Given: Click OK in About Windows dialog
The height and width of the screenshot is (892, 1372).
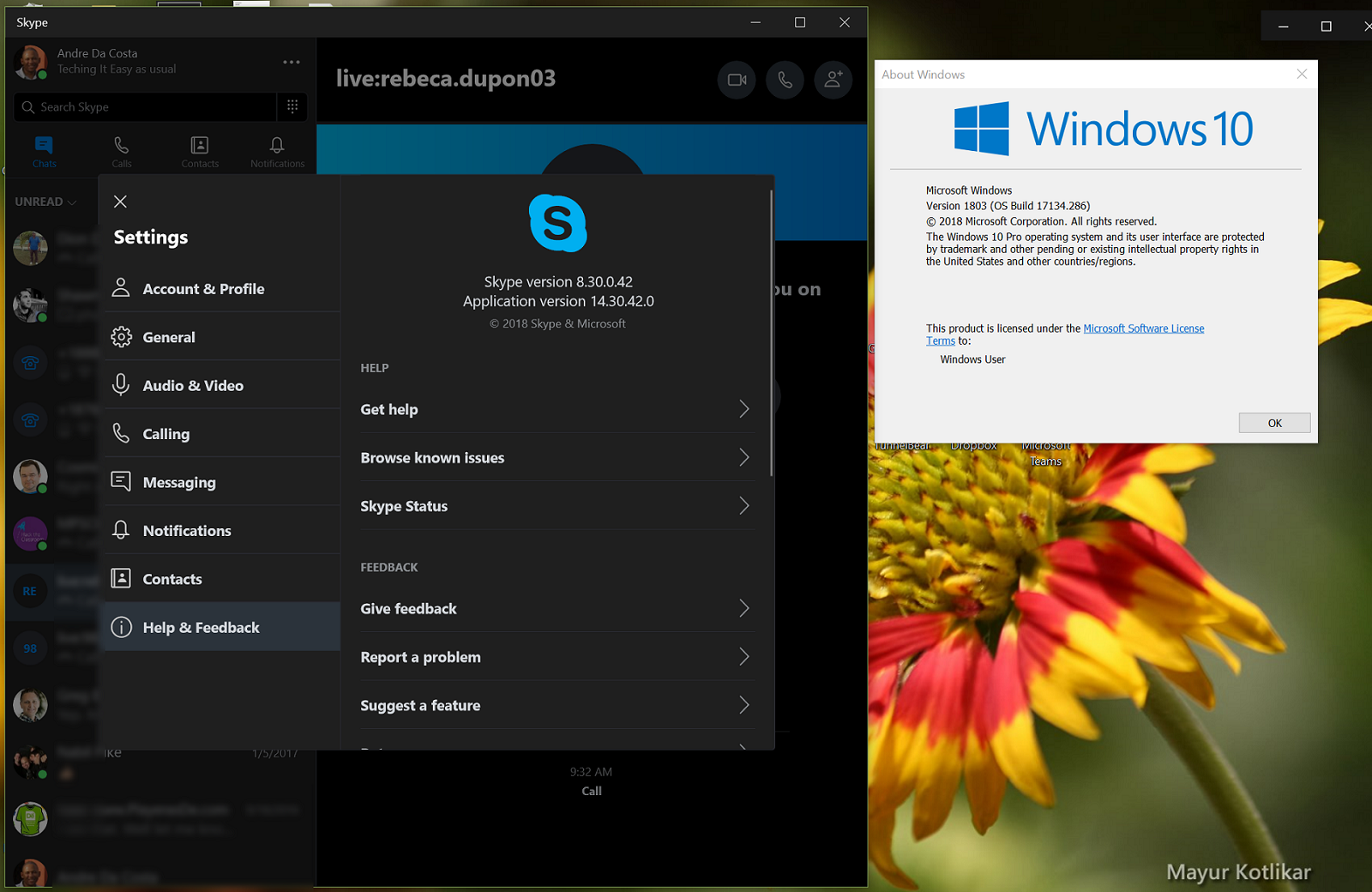Looking at the screenshot, I should point(1274,423).
